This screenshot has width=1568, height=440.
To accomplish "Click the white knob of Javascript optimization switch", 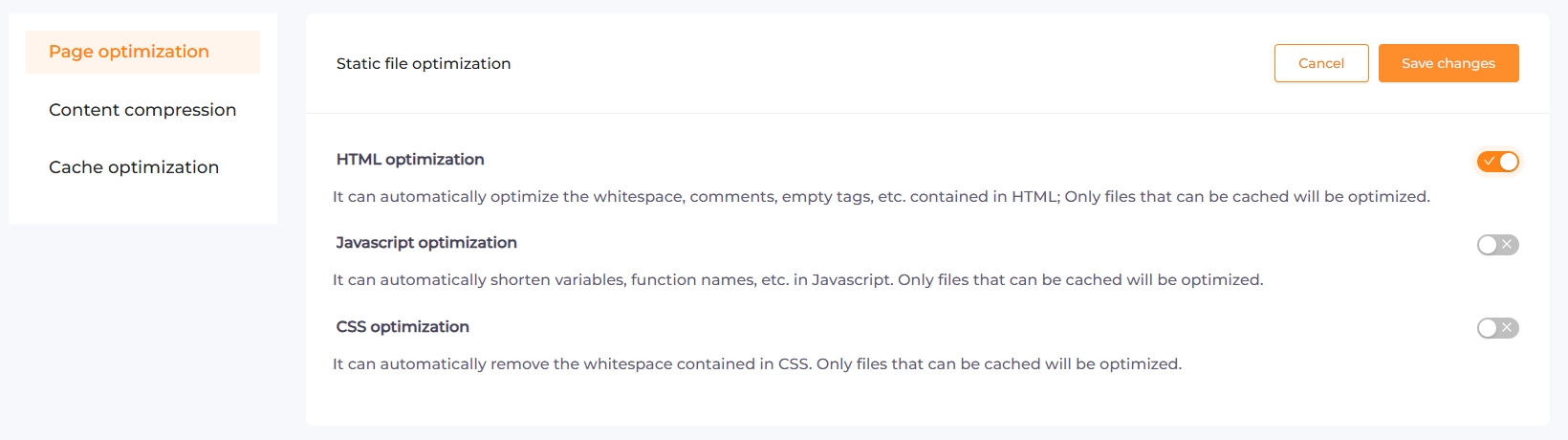I will (1488, 245).
